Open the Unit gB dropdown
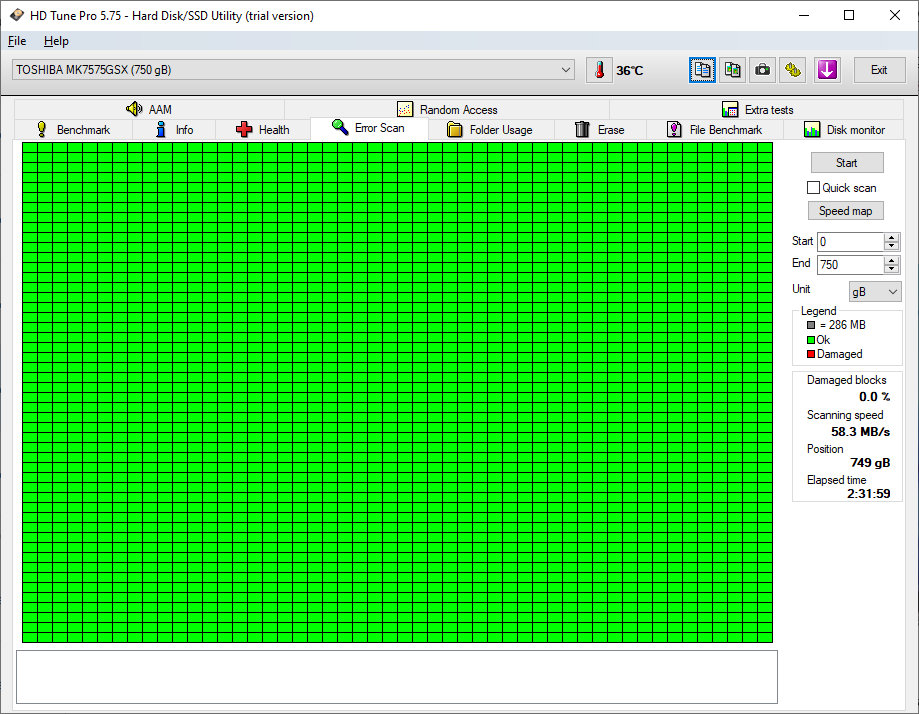Image resolution: width=919 pixels, height=714 pixels. pos(875,291)
